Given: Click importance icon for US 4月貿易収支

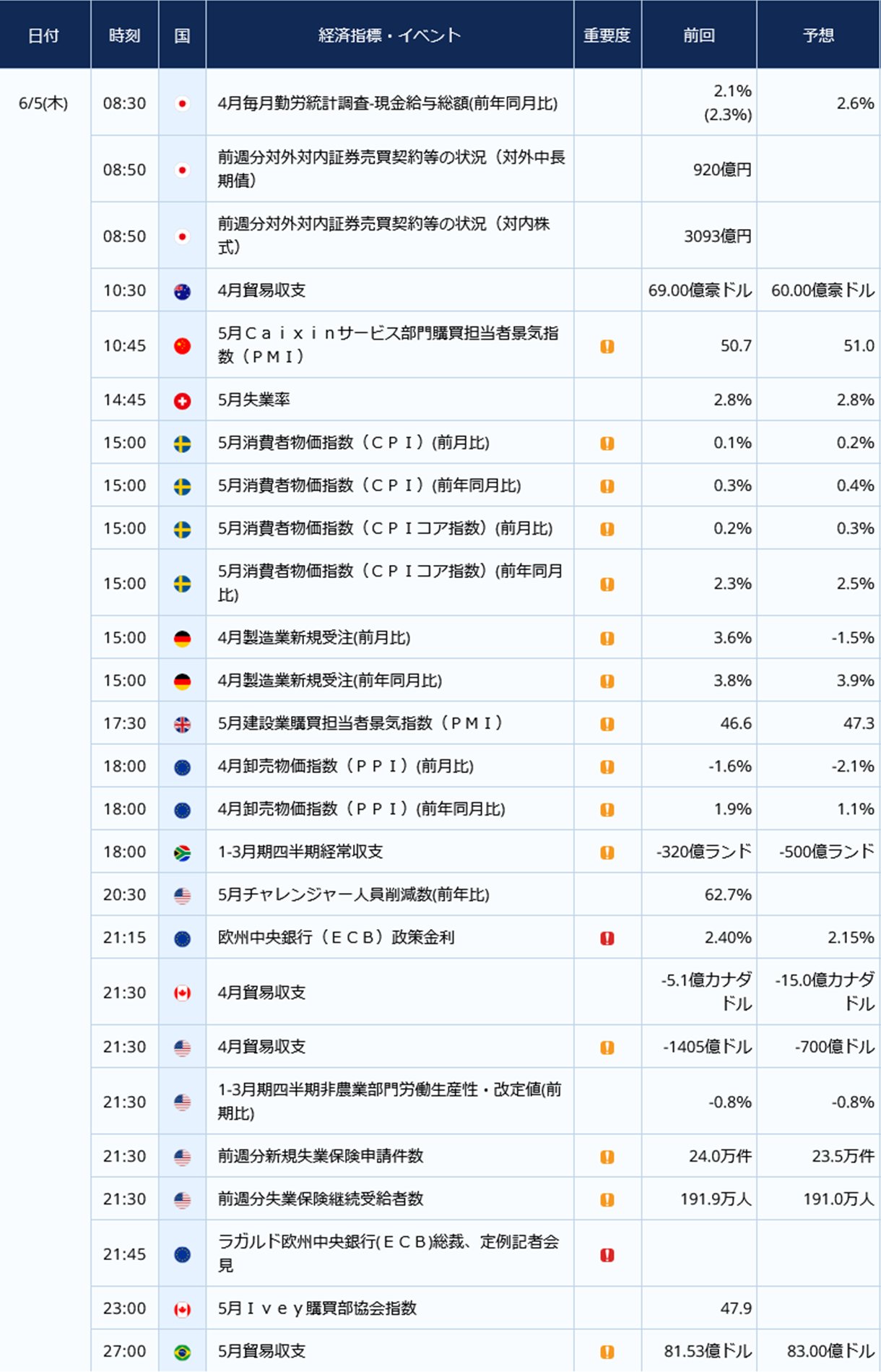Looking at the screenshot, I should tap(607, 1048).
